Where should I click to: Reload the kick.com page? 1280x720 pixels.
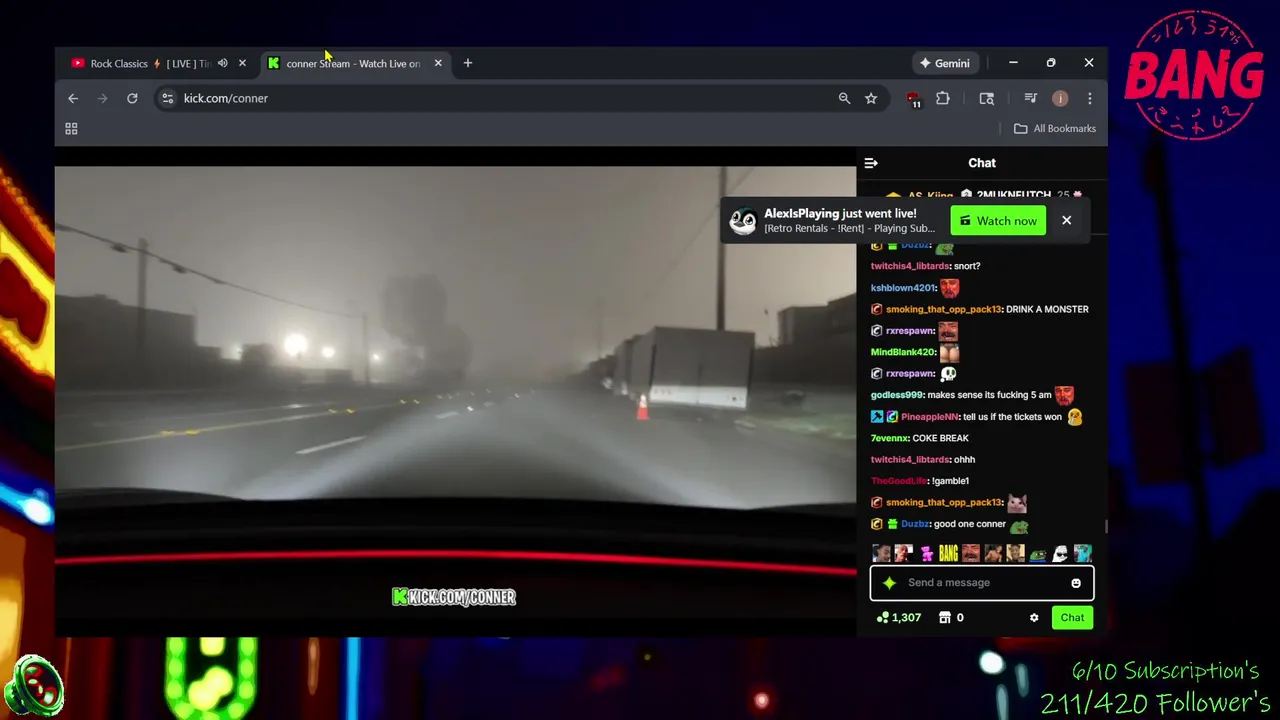click(x=132, y=98)
